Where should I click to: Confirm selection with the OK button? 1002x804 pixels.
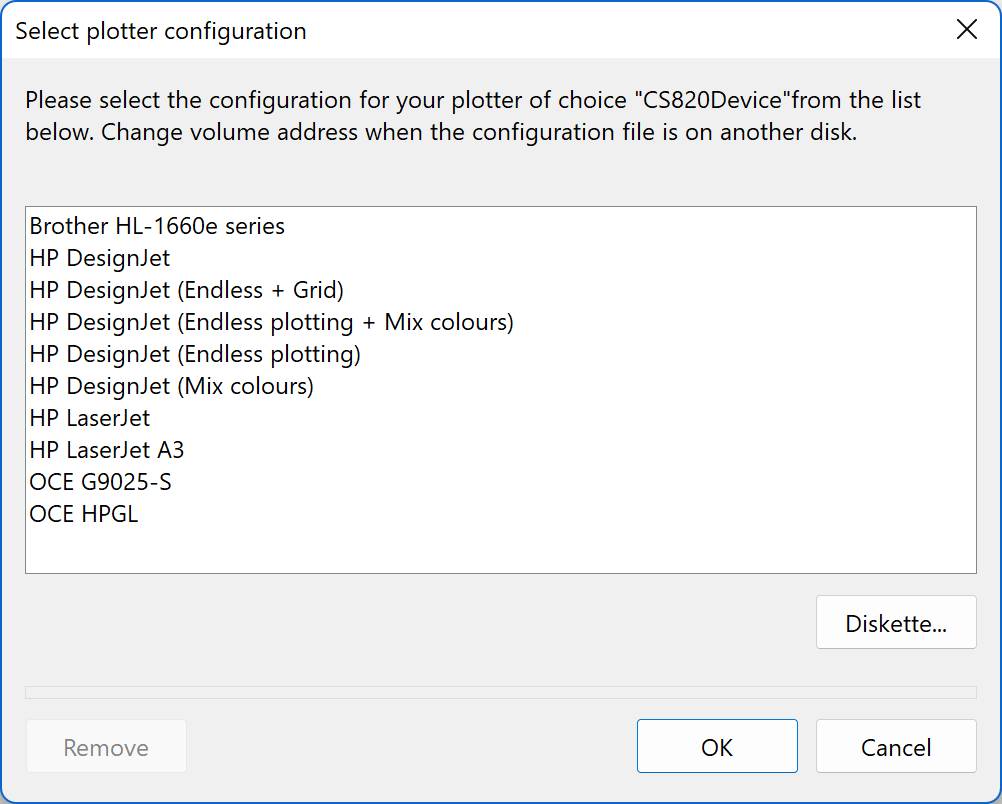click(717, 747)
